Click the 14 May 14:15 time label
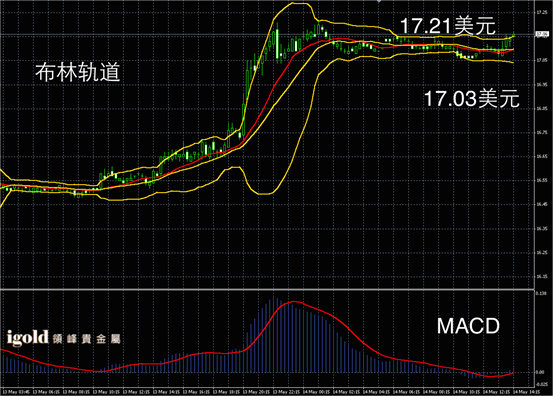553x396 pixels. pyautogui.click(x=526, y=392)
